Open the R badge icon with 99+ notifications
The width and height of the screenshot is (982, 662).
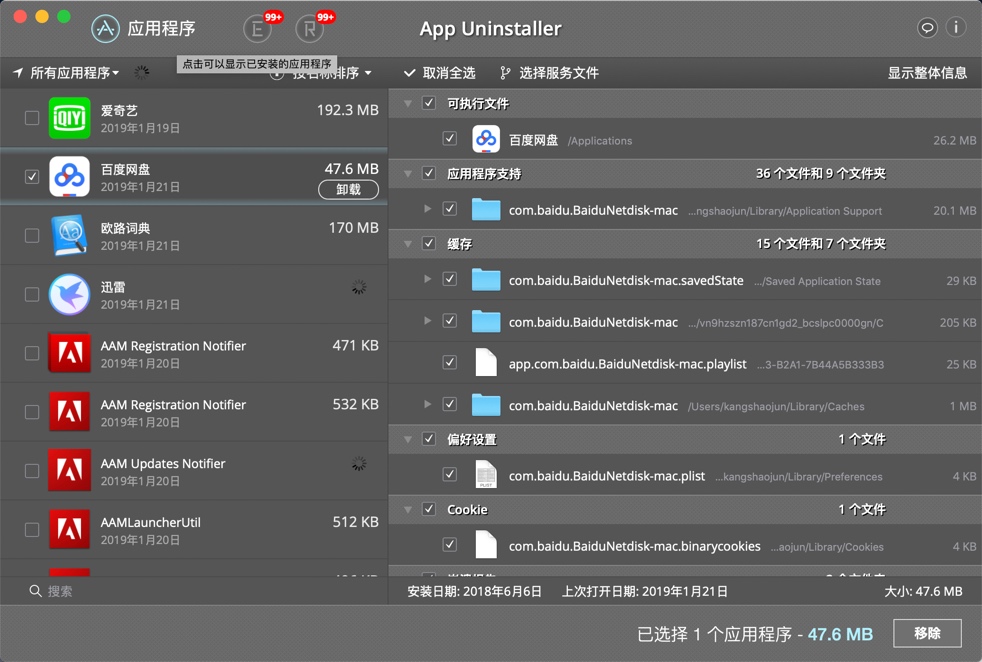point(309,29)
